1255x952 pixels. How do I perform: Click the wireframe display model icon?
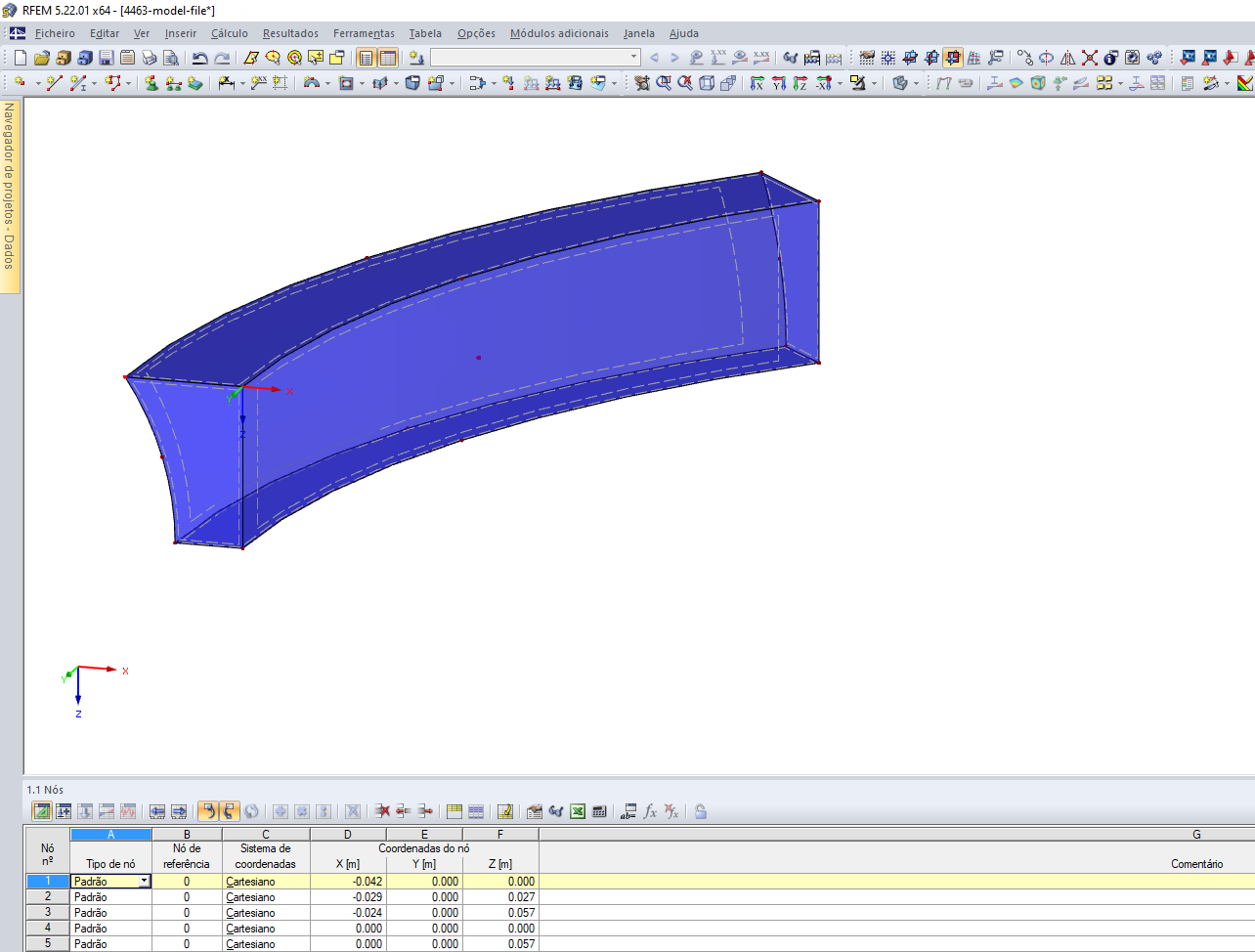click(707, 83)
